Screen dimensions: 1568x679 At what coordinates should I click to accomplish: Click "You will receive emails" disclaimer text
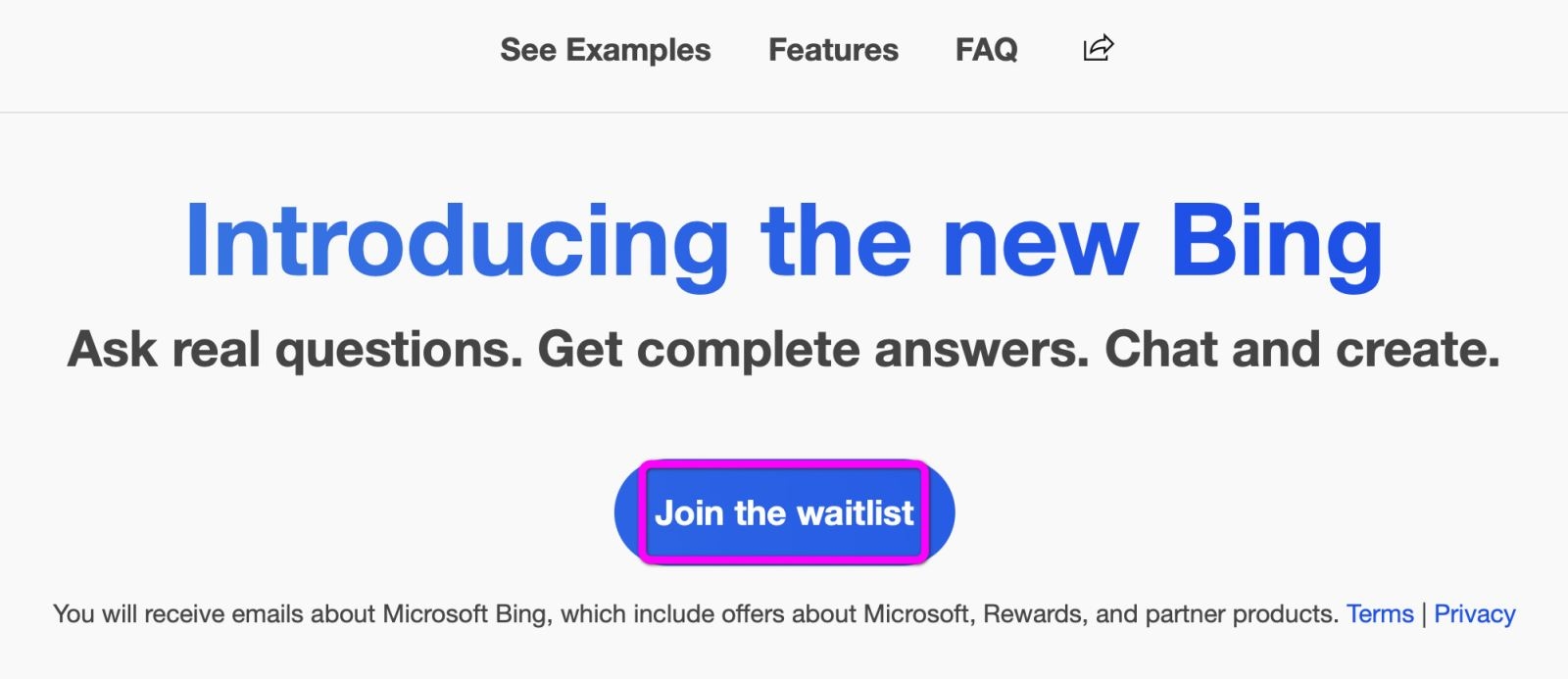(x=179, y=614)
